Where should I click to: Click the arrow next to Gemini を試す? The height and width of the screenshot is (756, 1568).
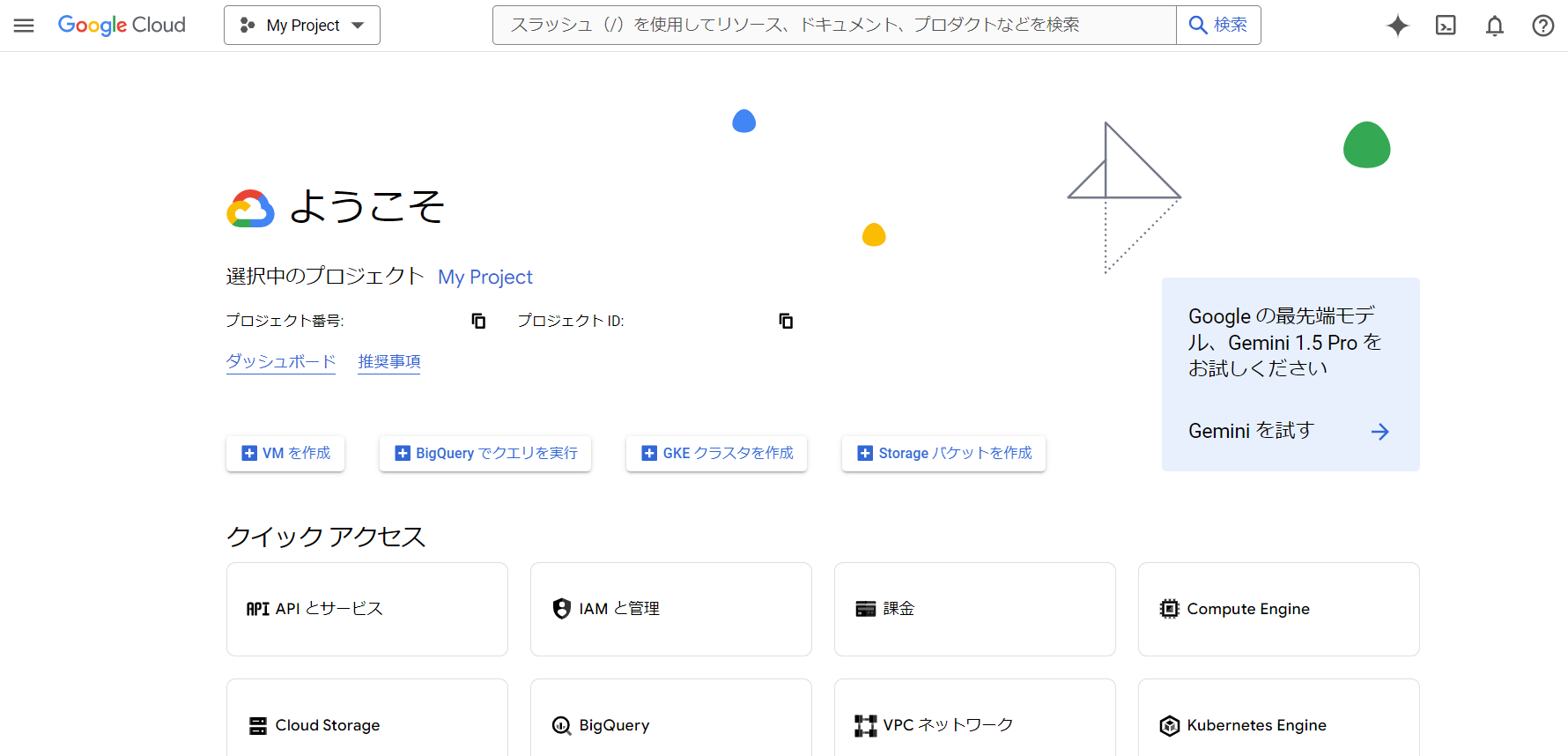coord(1379,431)
